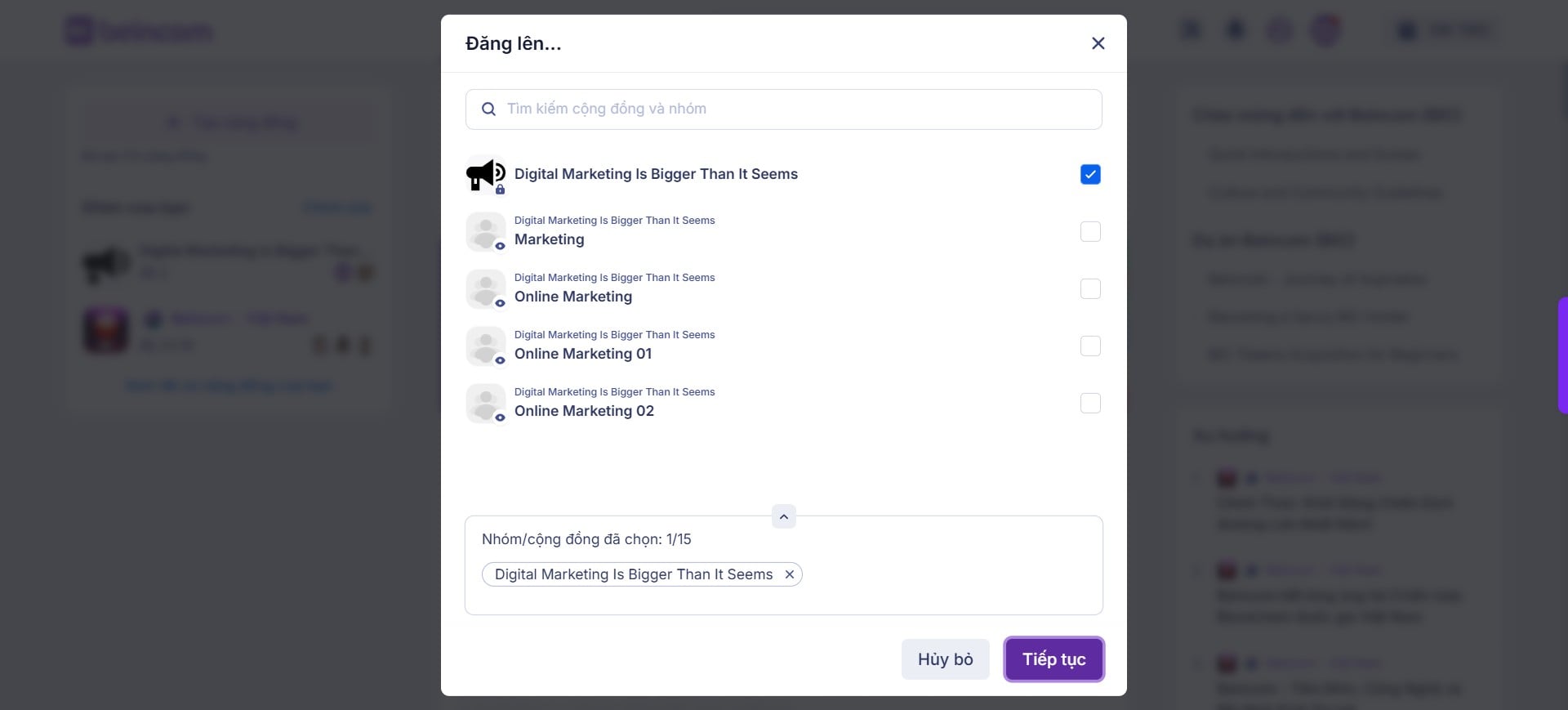Remove the selected Digital Marketing chip
The image size is (1568, 710).
coord(790,574)
